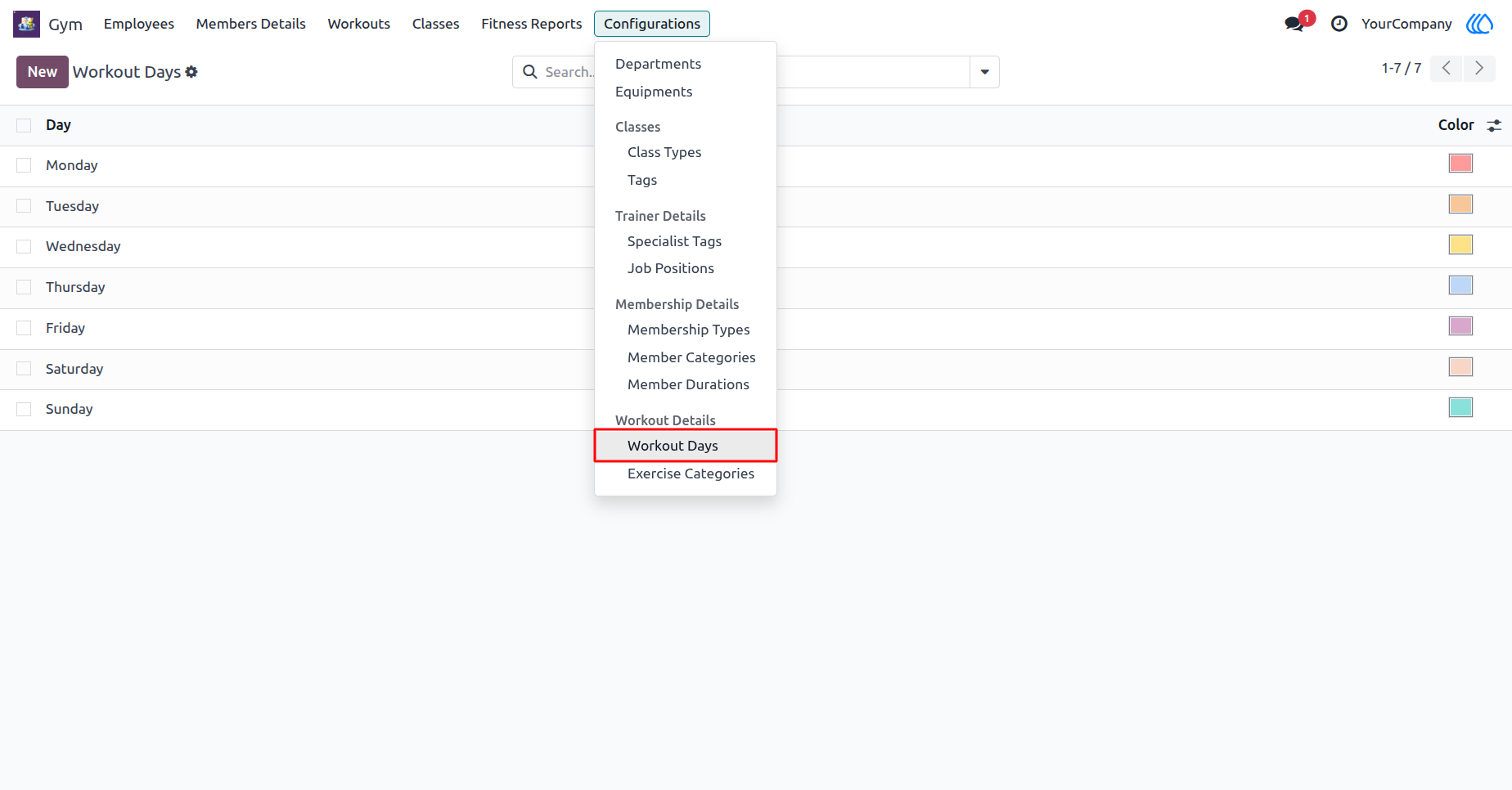Sort by the Day column header
This screenshot has height=790, width=1512.
59,125
